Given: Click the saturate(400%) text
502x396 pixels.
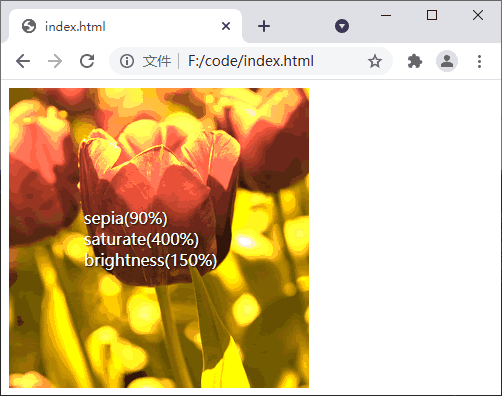Looking at the screenshot, I should [x=141, y=239].
